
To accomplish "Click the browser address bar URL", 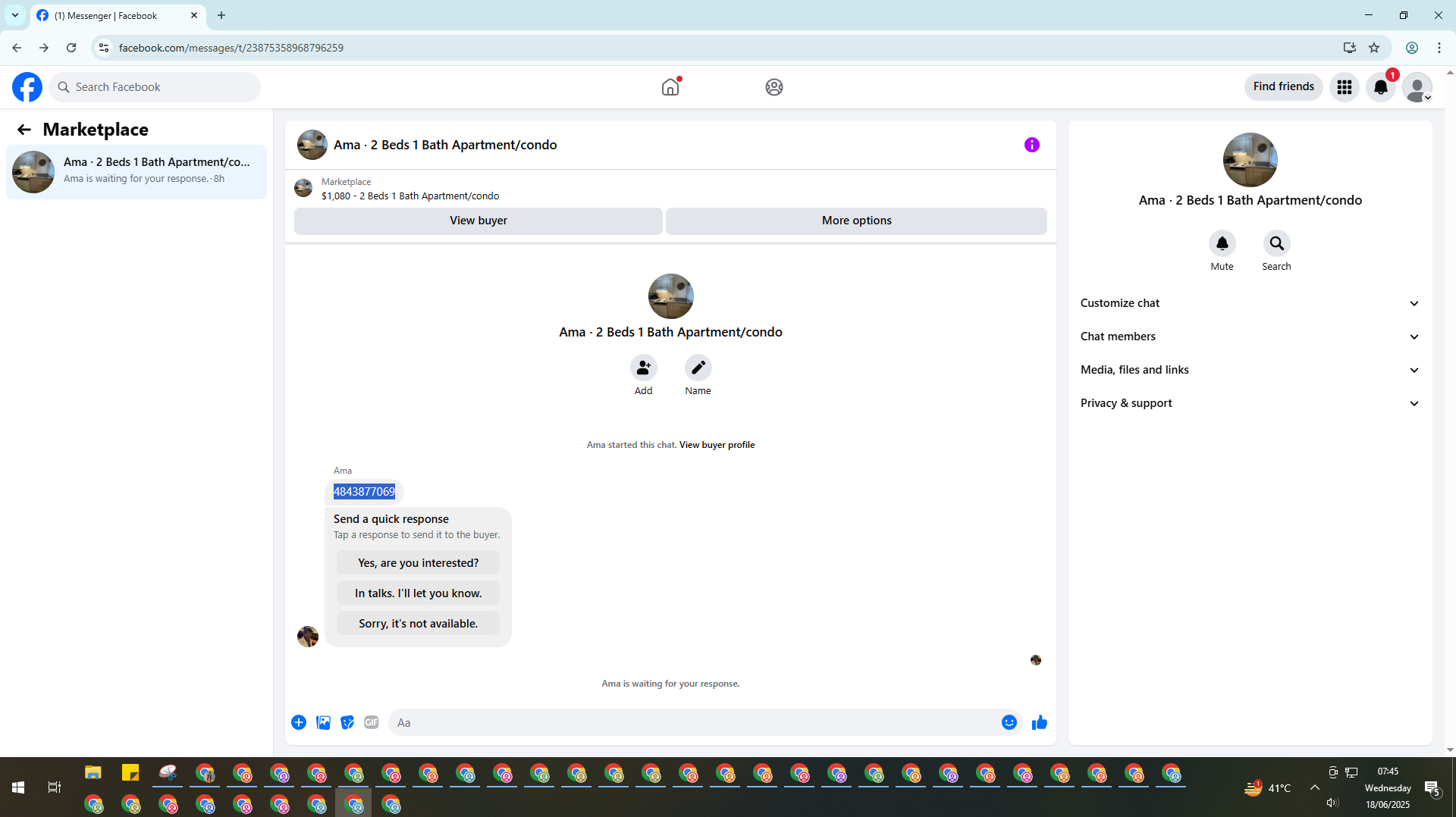I will (231, 48).
